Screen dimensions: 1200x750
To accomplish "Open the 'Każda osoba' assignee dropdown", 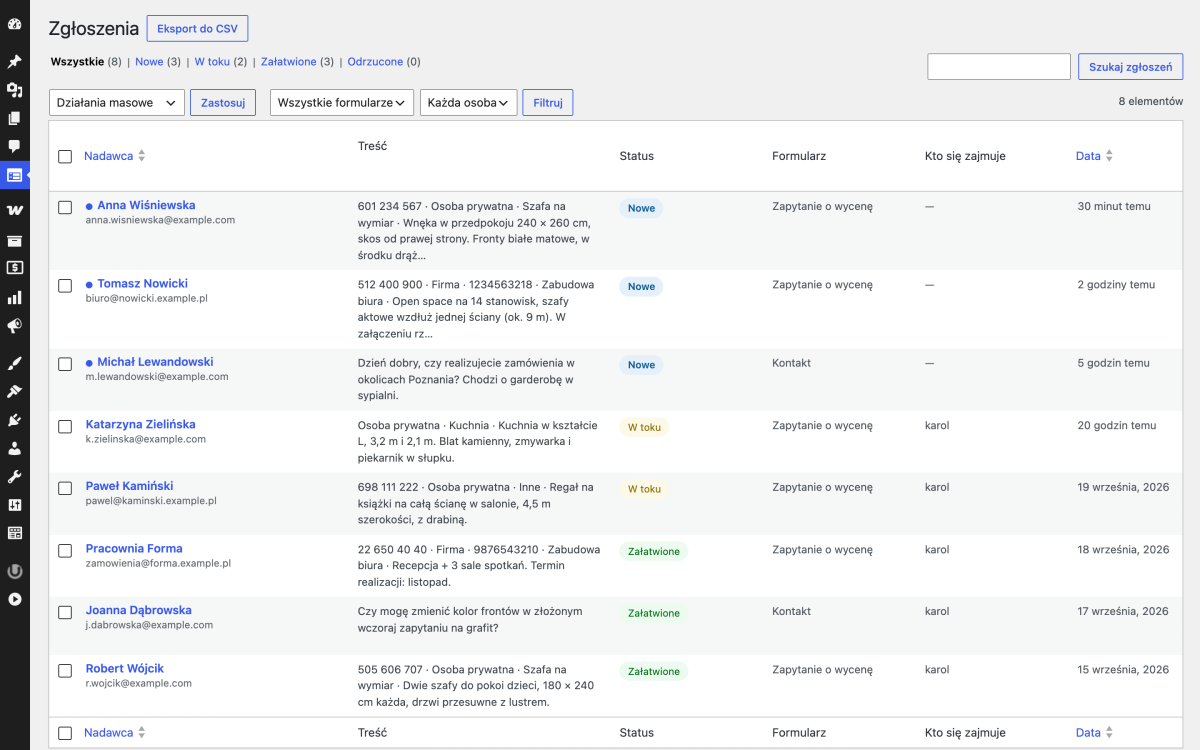I will (x=469, y=102).
